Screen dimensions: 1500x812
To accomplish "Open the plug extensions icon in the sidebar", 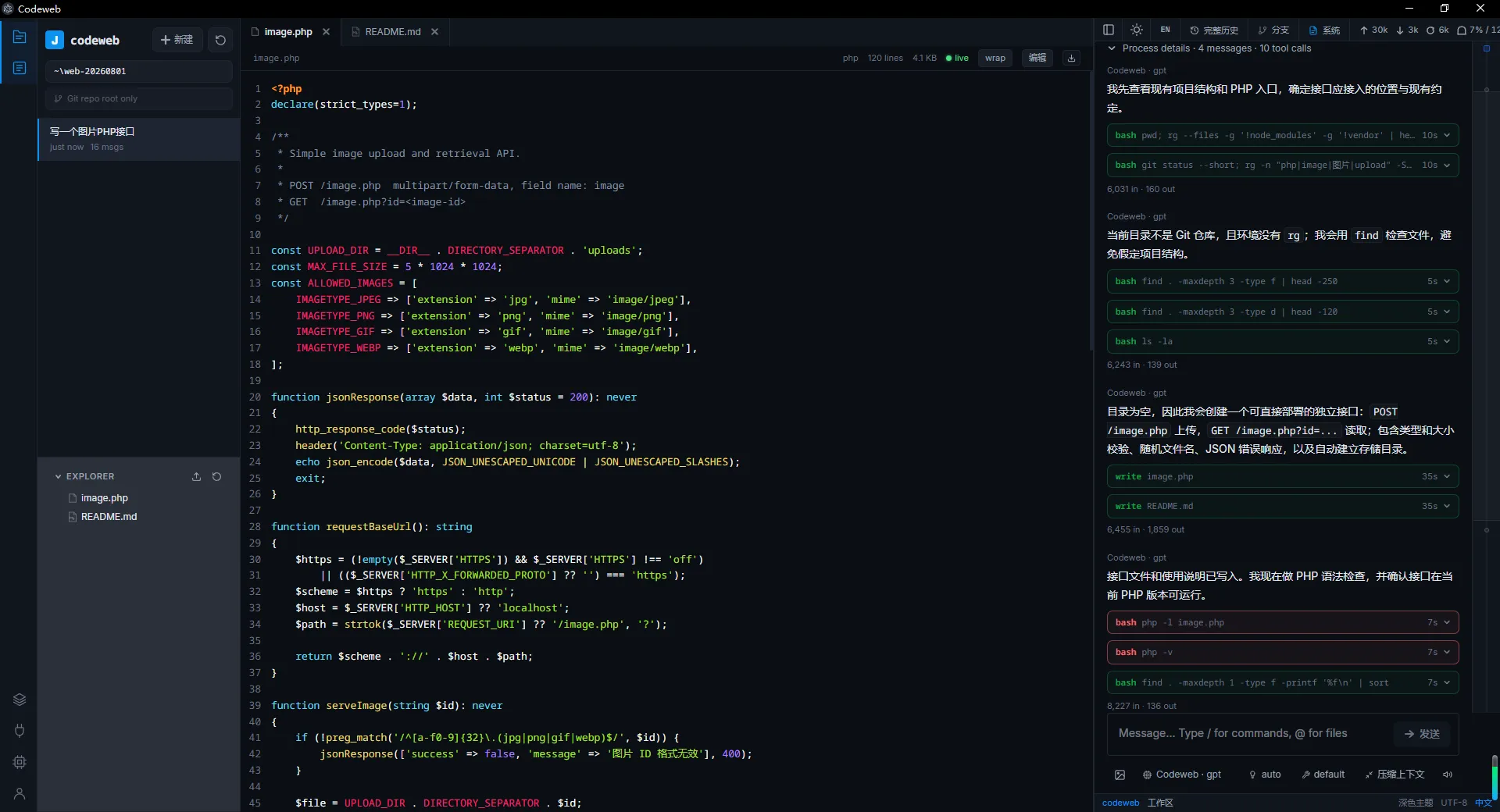I will (x=20, y=731).
